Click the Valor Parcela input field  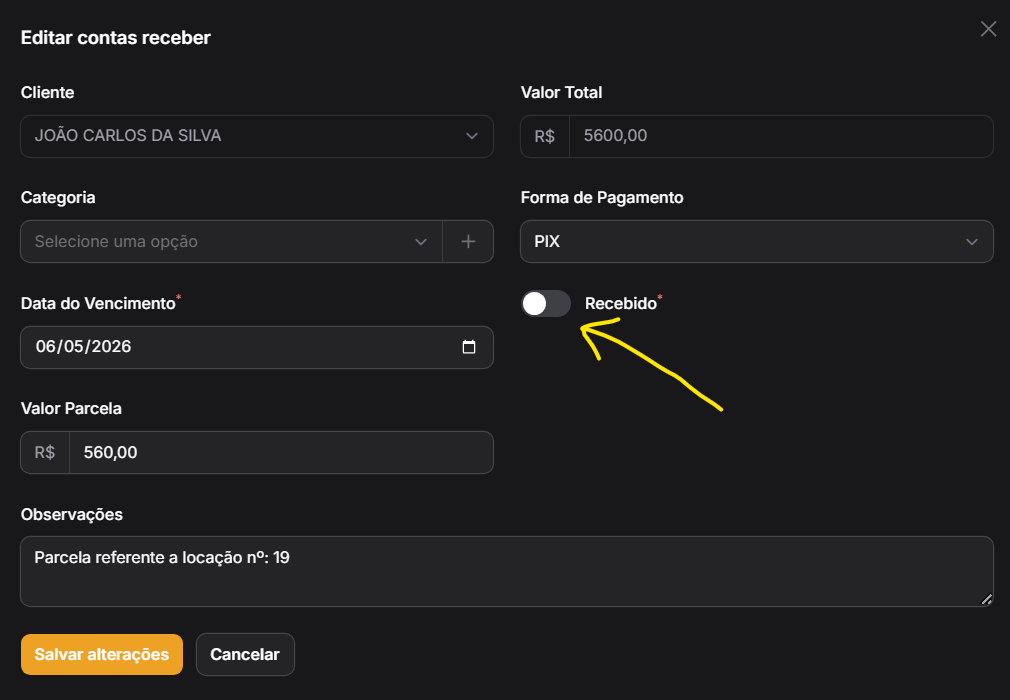click(x=281, y=453)
